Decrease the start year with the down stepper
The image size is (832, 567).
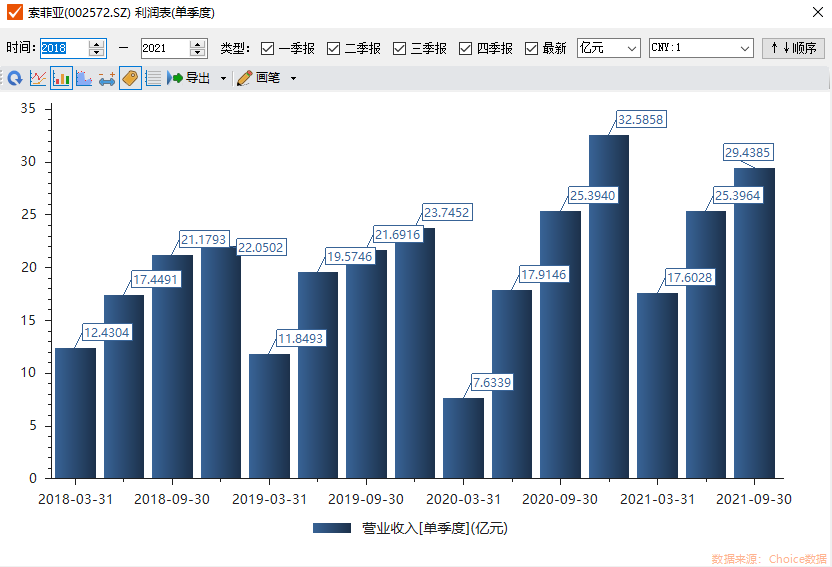tap(97, 53)
